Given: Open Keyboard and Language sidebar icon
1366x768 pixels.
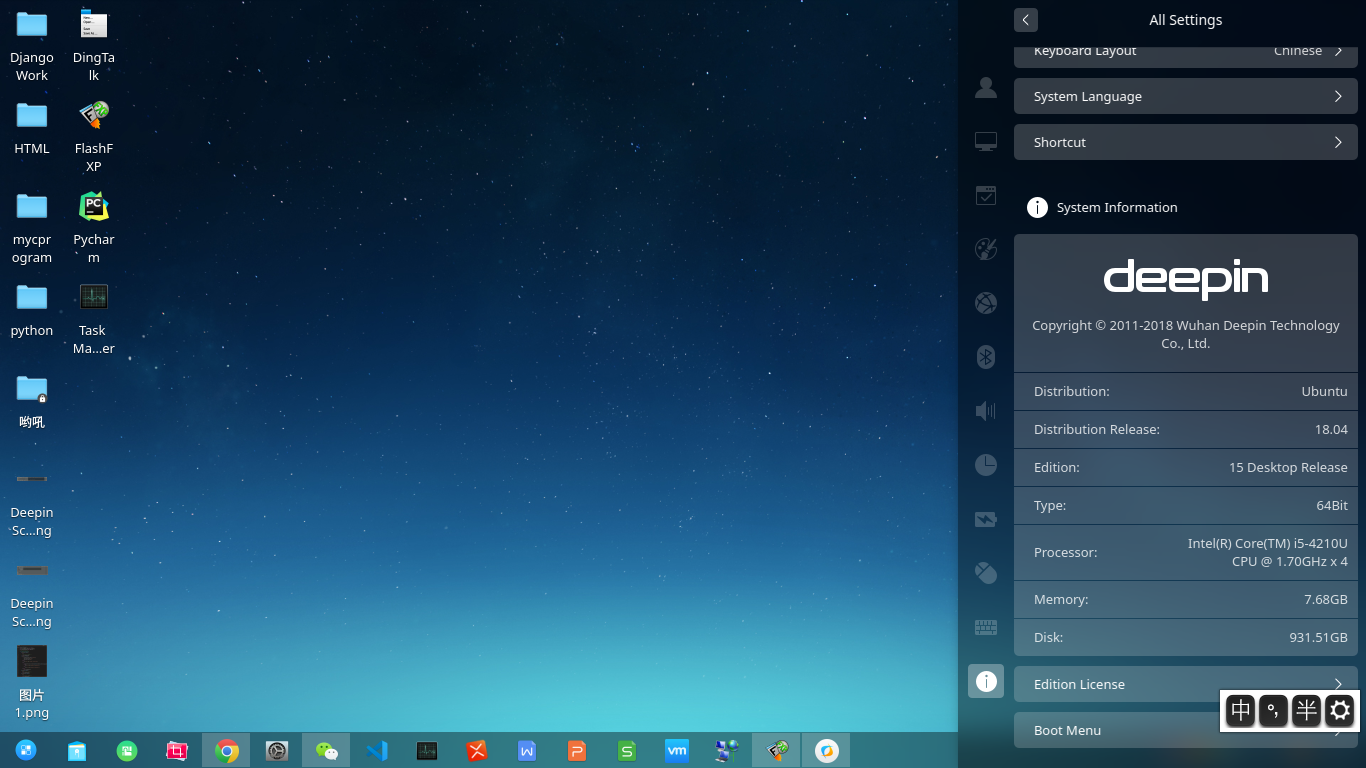Looking at the screenshot, I should [x=986, y=628].
